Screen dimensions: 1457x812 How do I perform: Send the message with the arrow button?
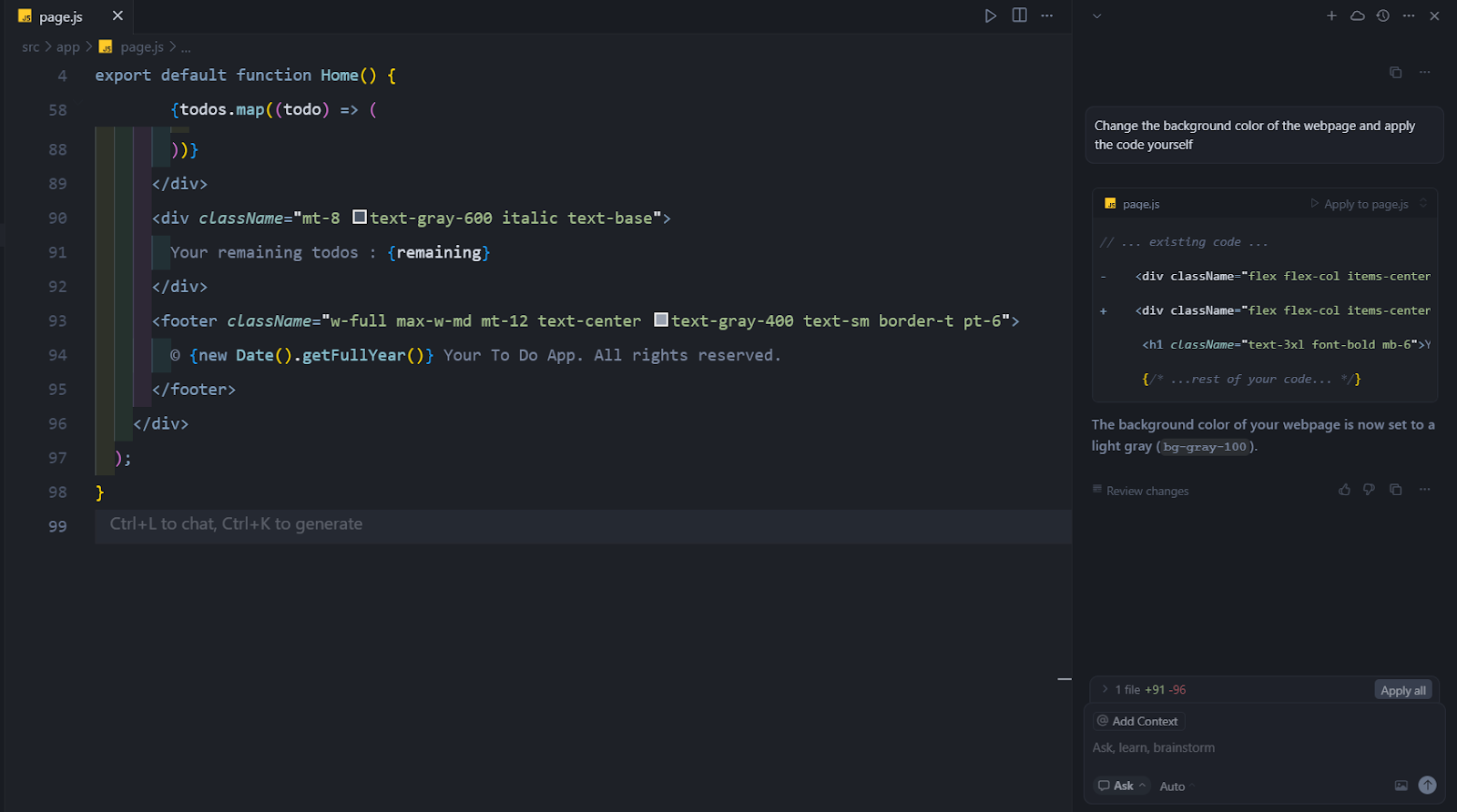pyautogui.click(x=1427, y=785)
